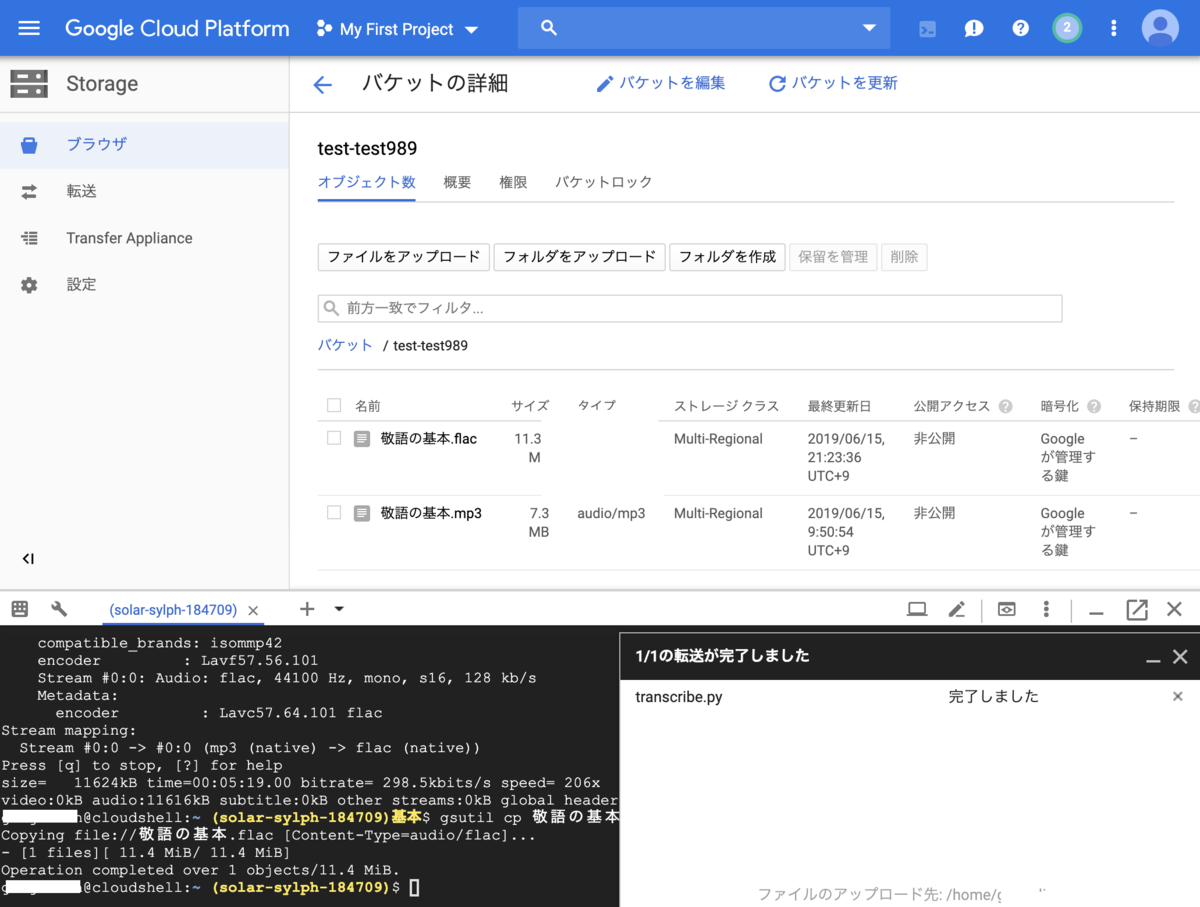Click the 削除 delete button
The width and height of the screenshot is (1200, 907).
(x=904, y=257)
